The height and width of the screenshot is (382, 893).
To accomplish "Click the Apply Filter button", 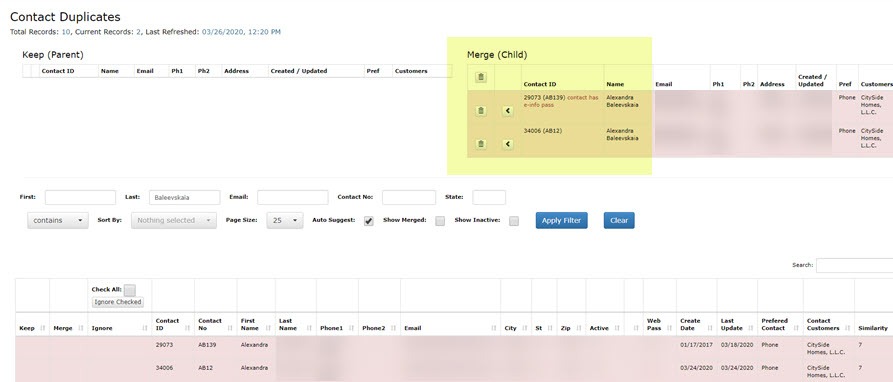I will pos(562,220).
